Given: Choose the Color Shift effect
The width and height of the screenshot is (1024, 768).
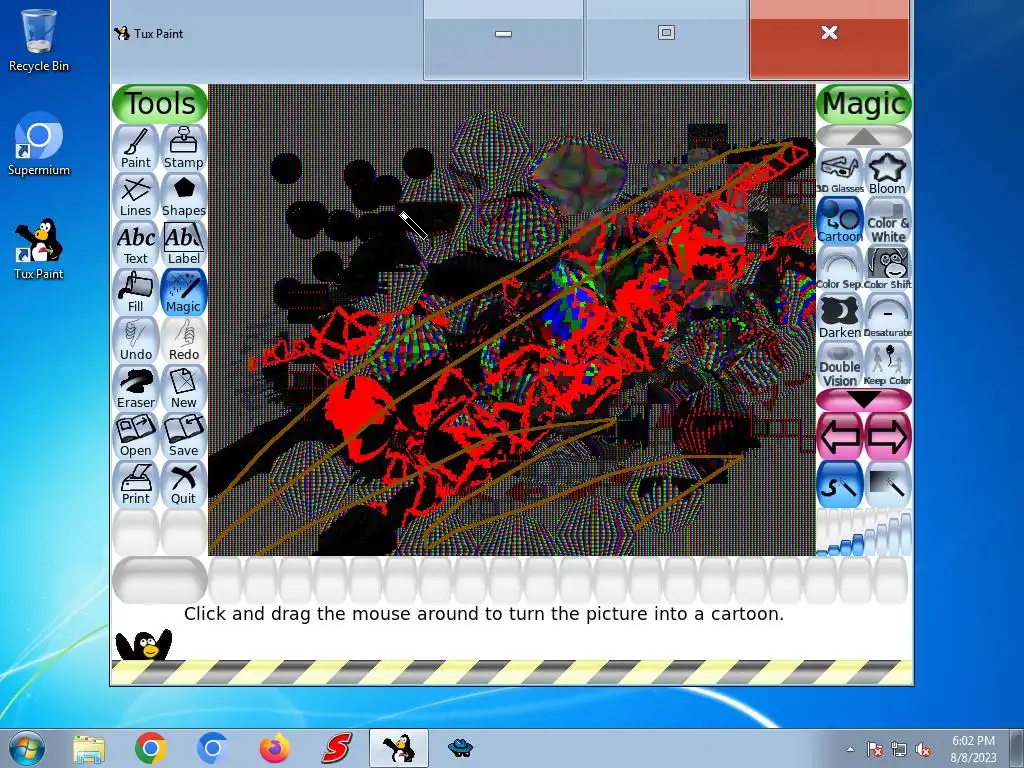Looking at the screenshot, I should [888, 268].
